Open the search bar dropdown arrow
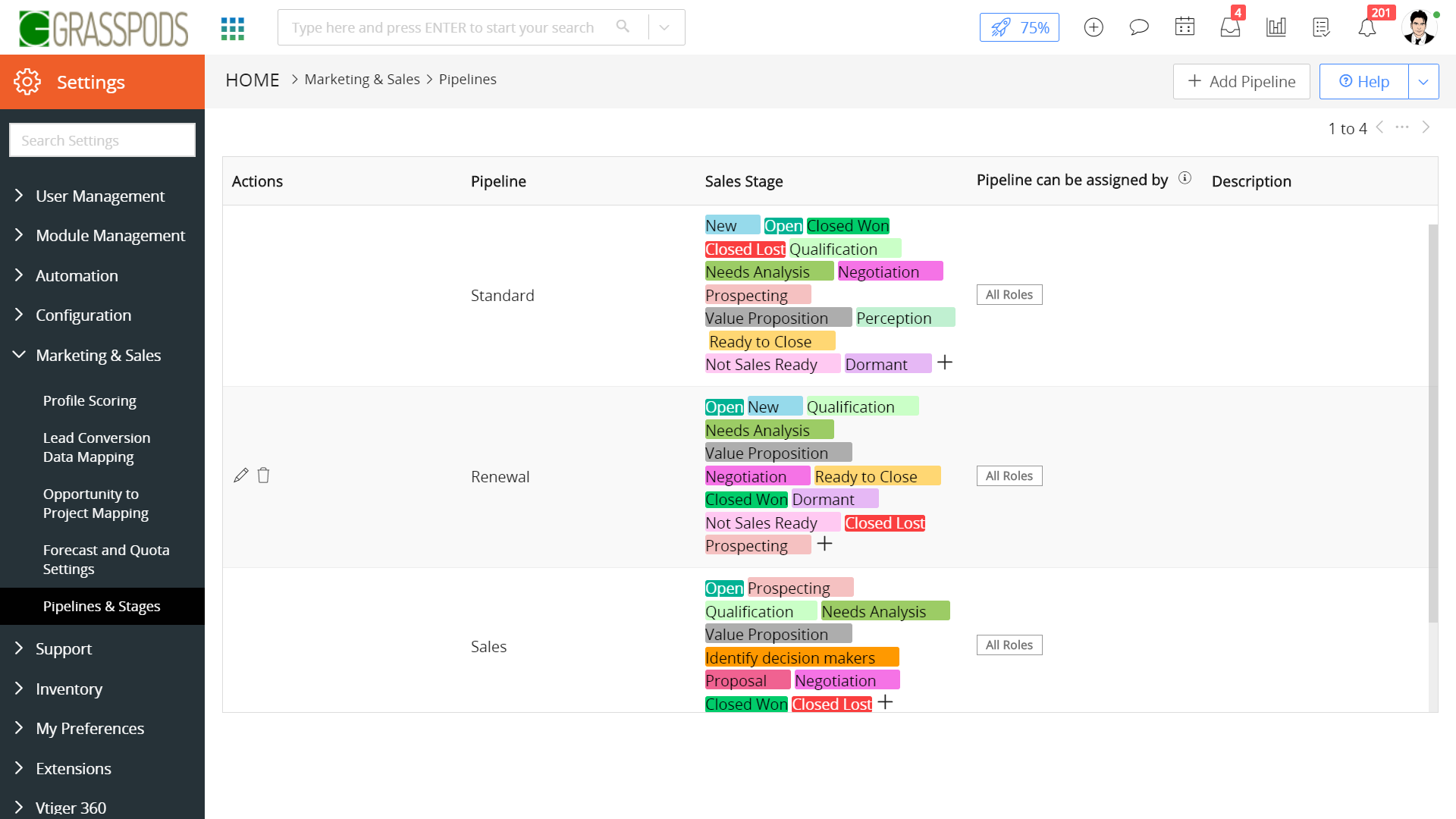1456x819 pixels. (664, 27)
